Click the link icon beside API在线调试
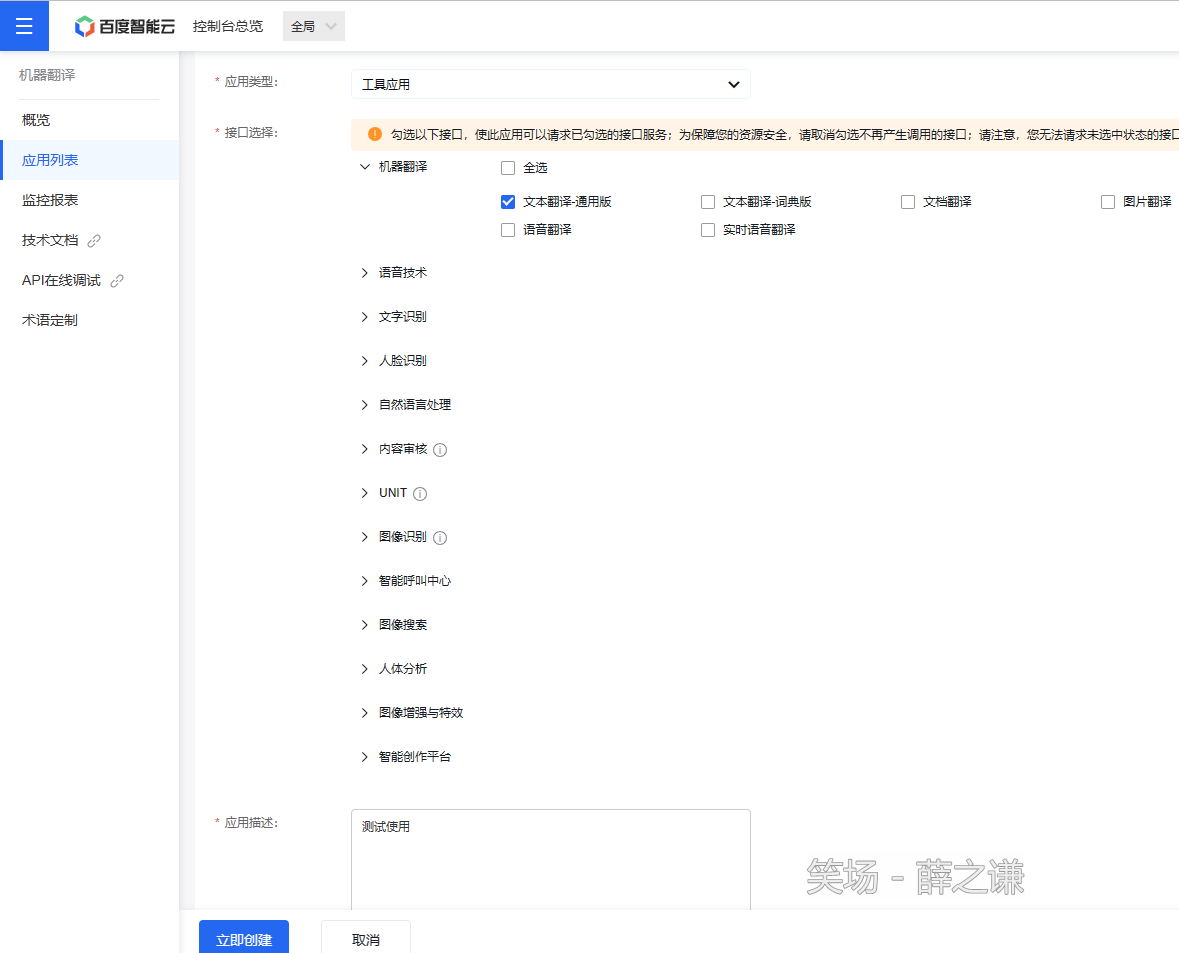The width and height of the screenshot is (1179, 953). coord(117,281)
